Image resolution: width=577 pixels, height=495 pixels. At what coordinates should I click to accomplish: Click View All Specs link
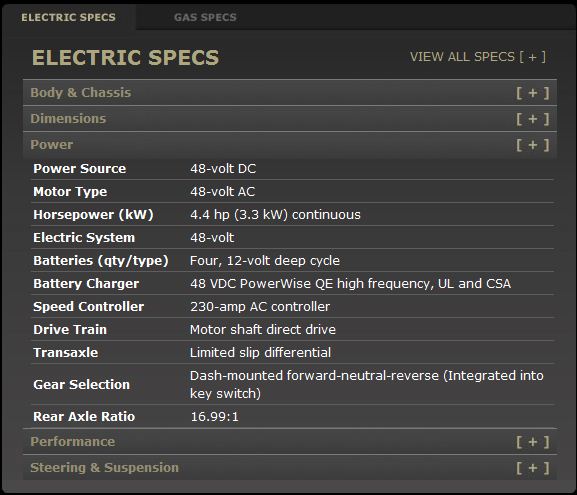[478, 57]
